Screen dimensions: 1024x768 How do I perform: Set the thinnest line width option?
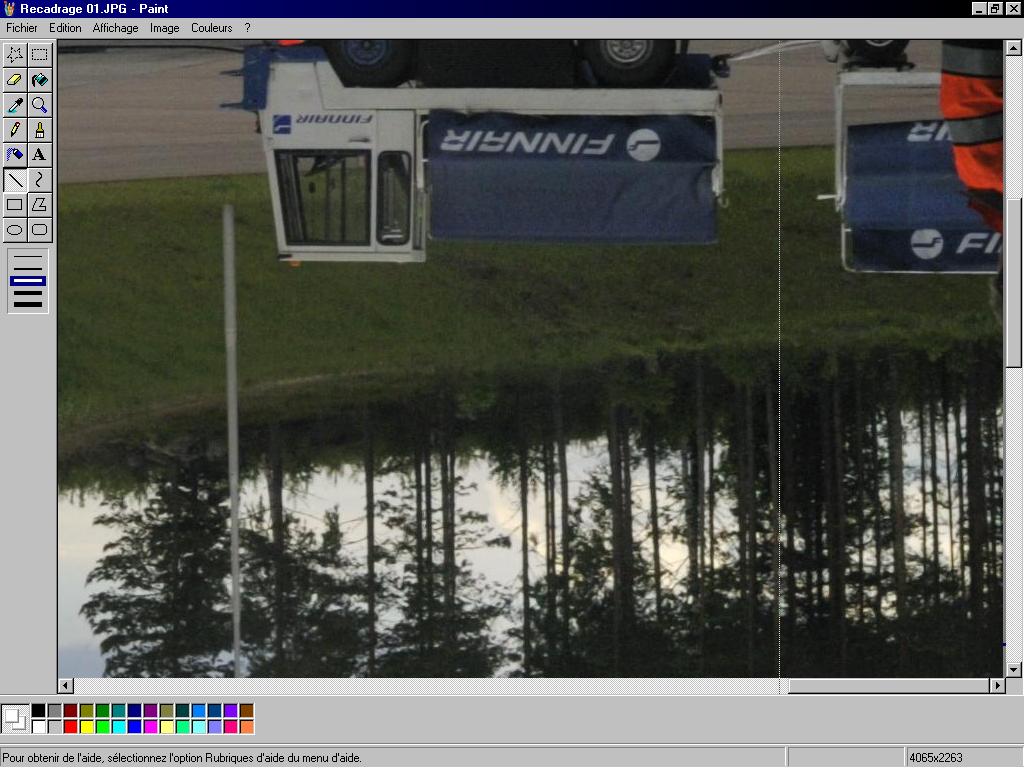28,258
